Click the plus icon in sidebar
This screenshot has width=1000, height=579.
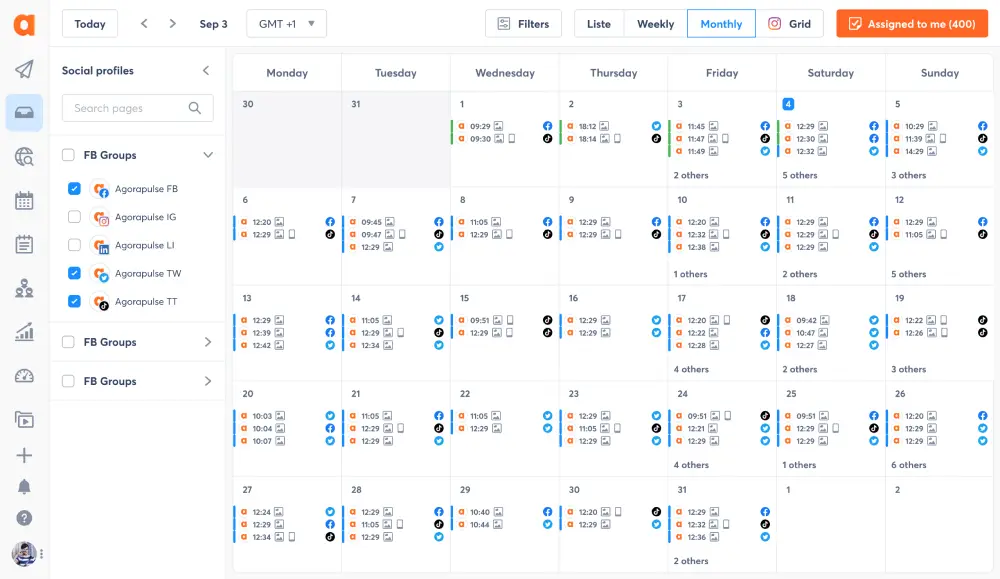coord(24,455)
